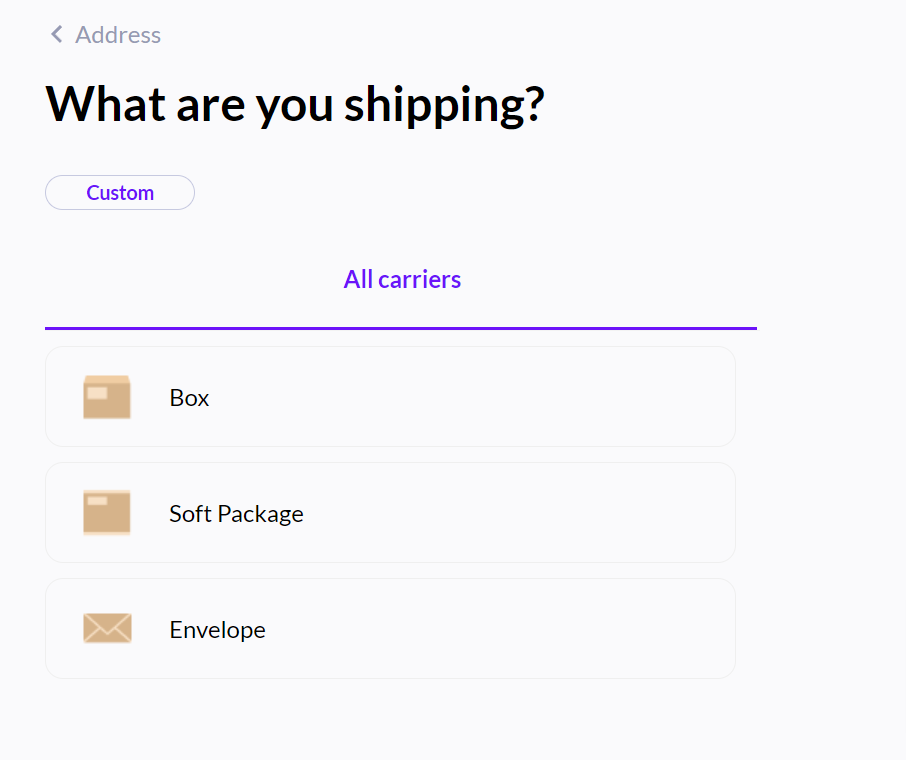Select the Envelope shipping option
The image size is (906, 760).
click(x=390, y=629)
